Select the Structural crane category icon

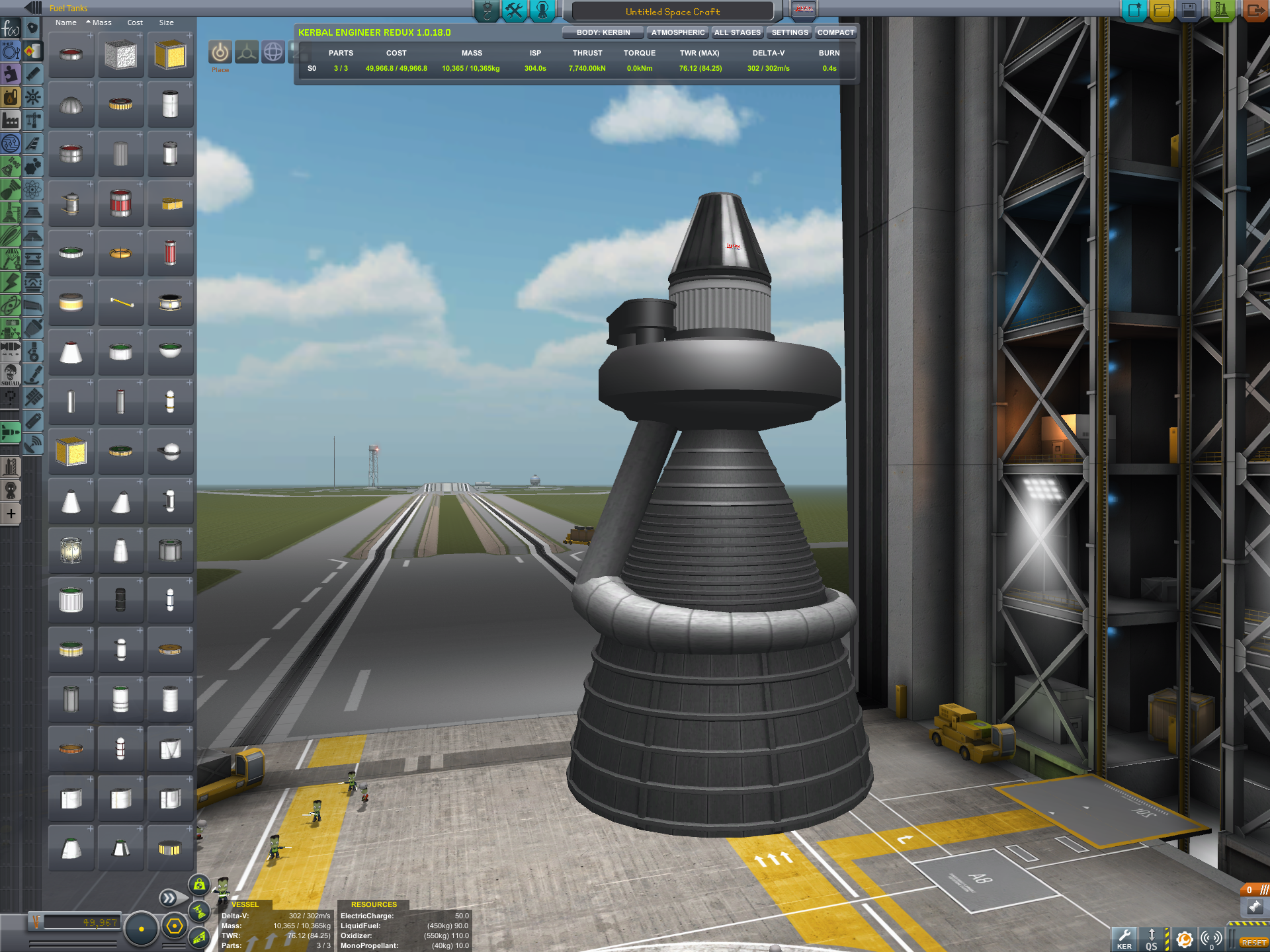(32, 120)
